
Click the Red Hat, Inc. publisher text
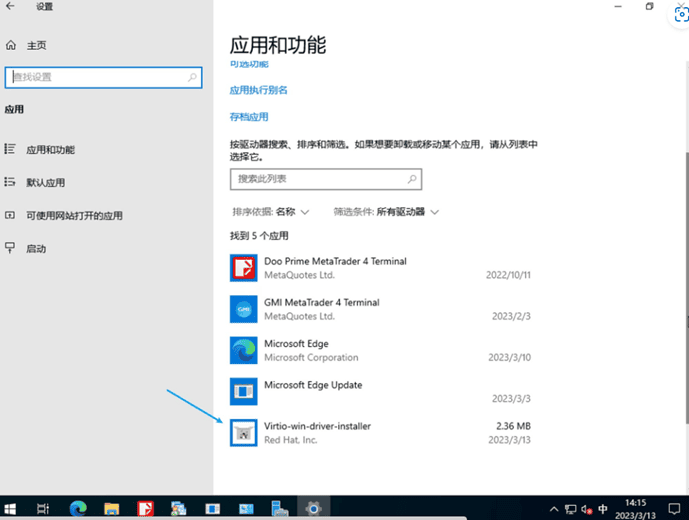click(290, 440)
